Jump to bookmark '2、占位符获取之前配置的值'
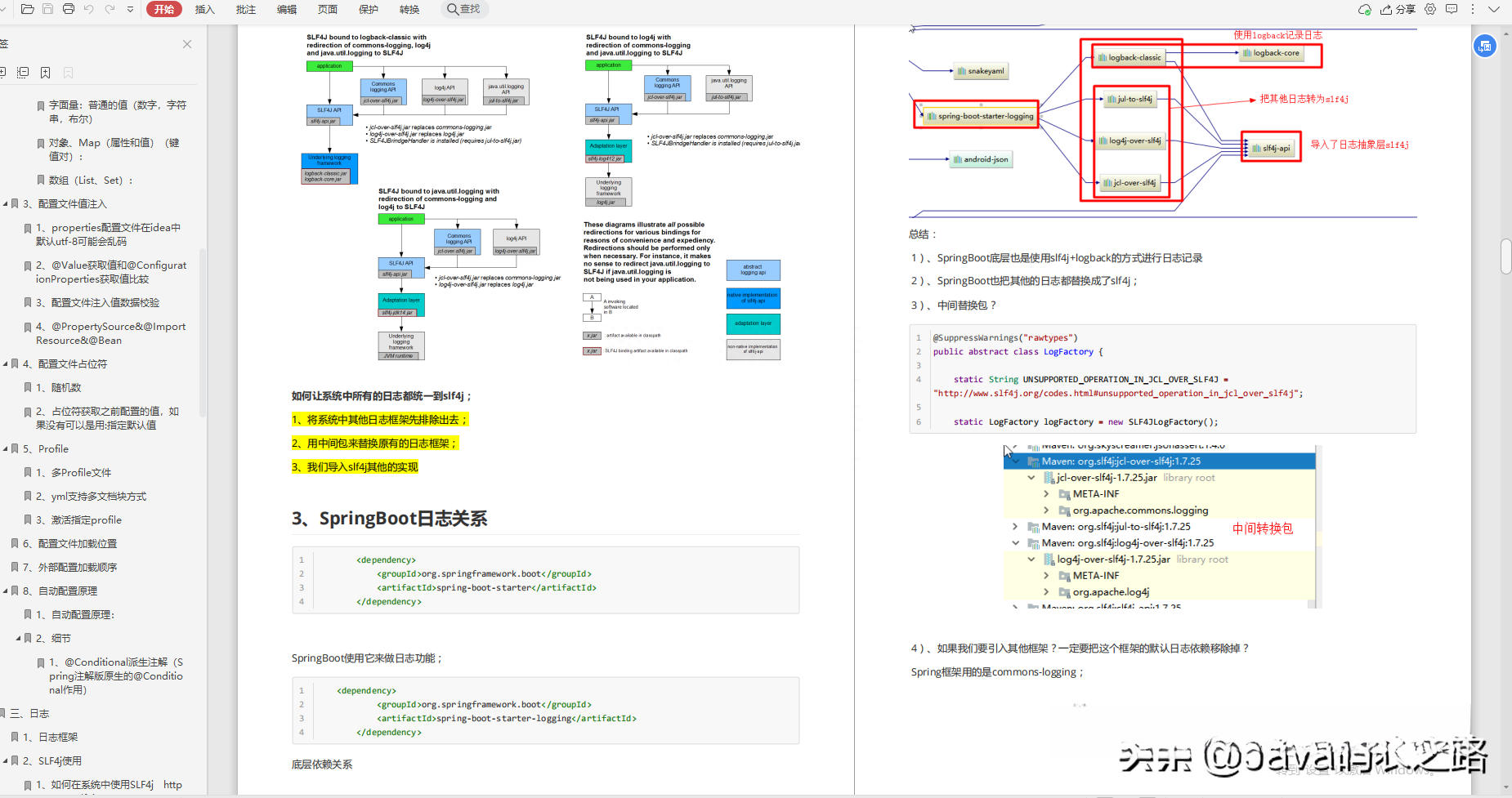The height and width of the screenshot is (798, 1512). (107, 418)
